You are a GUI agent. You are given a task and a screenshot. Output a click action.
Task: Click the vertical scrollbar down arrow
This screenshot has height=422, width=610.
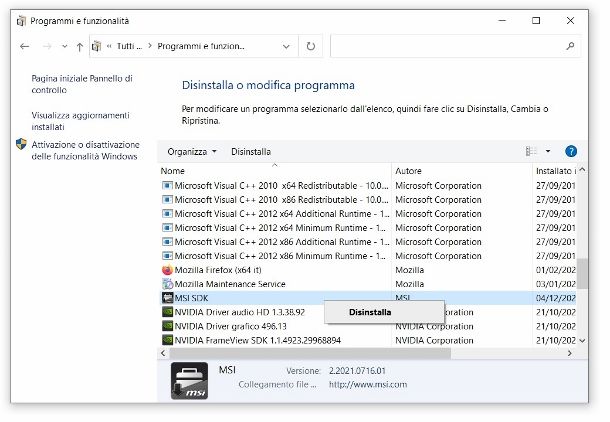pos(582,340)
